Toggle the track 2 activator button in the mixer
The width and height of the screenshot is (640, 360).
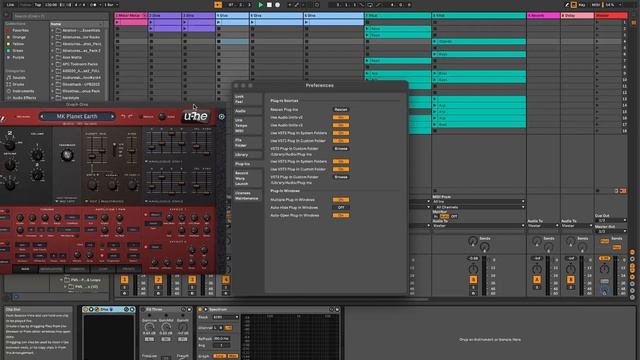[158, 280]
